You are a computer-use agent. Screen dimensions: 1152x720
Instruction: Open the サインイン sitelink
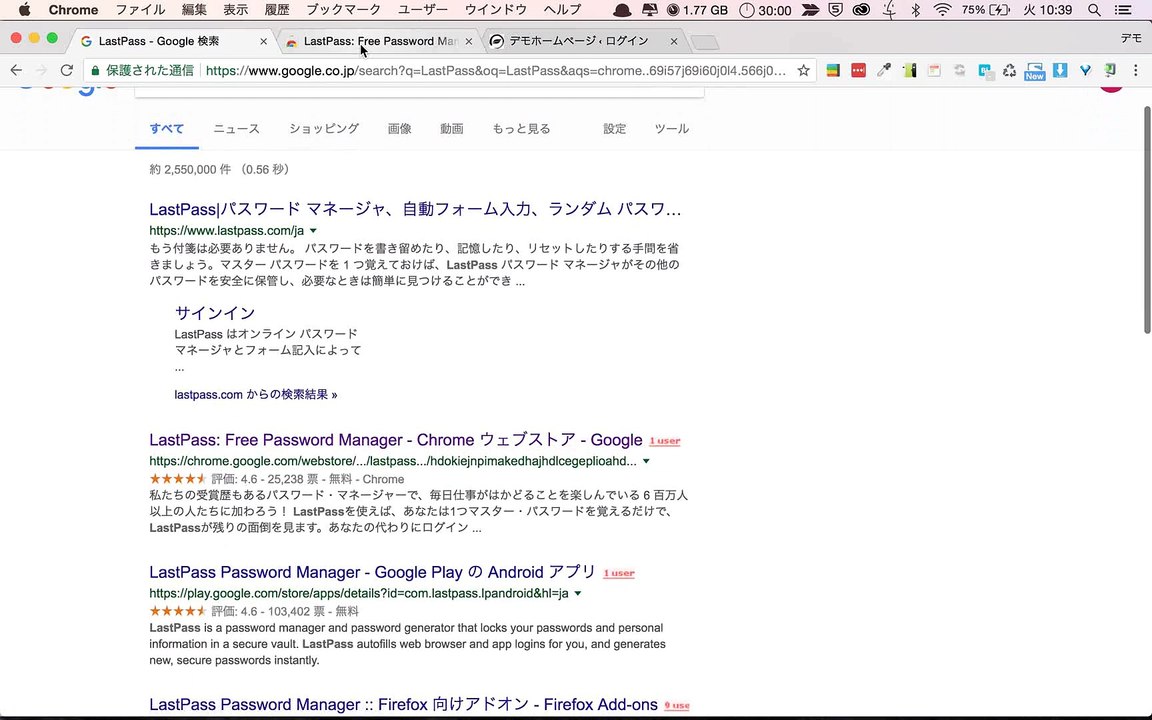(x=215, y=313)
